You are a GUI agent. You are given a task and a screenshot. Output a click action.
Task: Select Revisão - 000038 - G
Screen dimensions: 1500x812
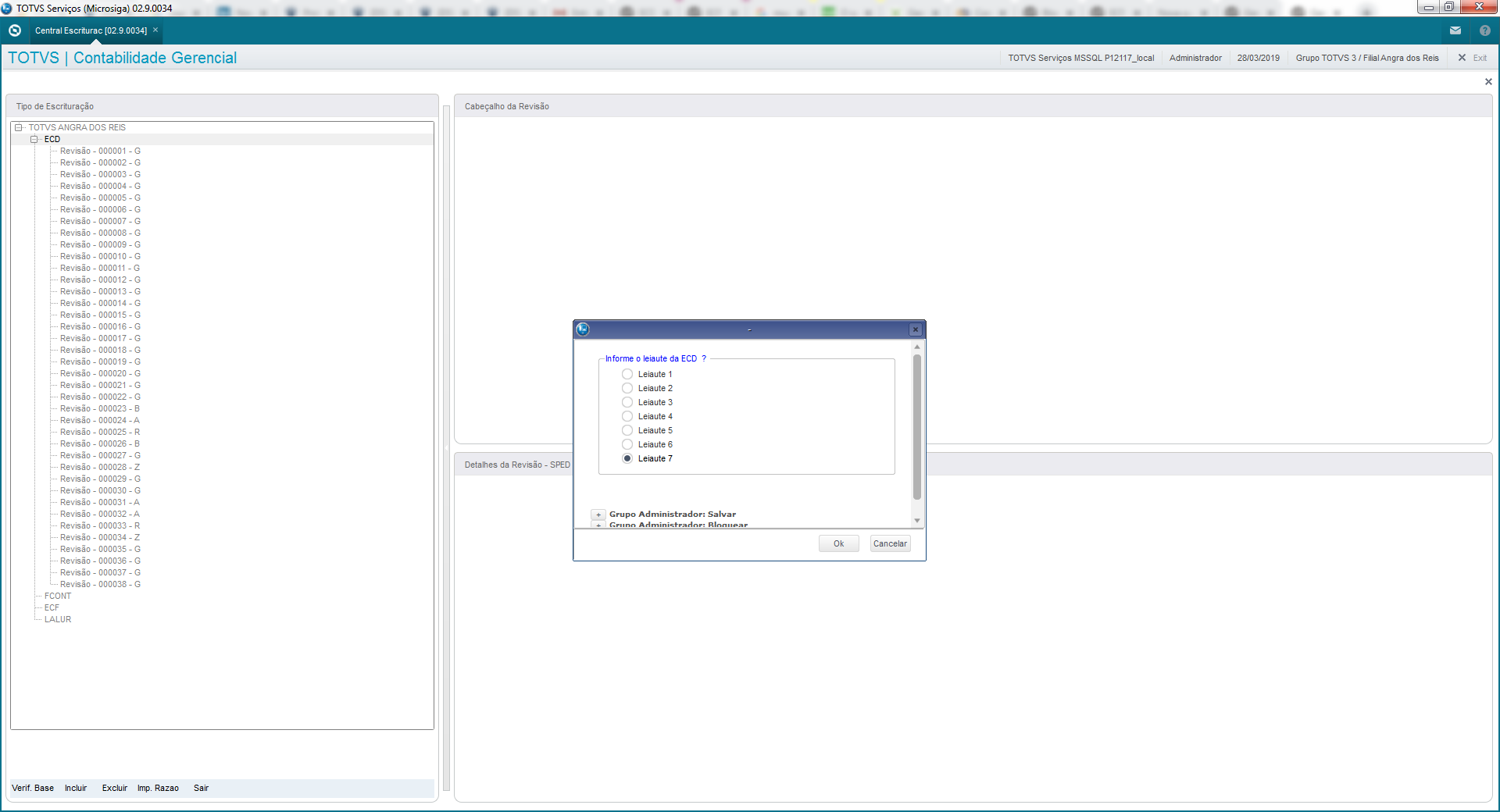(100, 584)
